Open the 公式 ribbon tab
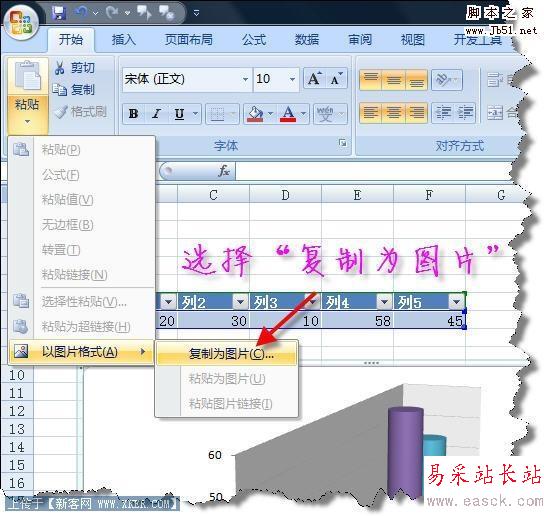544x516 pixels. pos(254,40)
